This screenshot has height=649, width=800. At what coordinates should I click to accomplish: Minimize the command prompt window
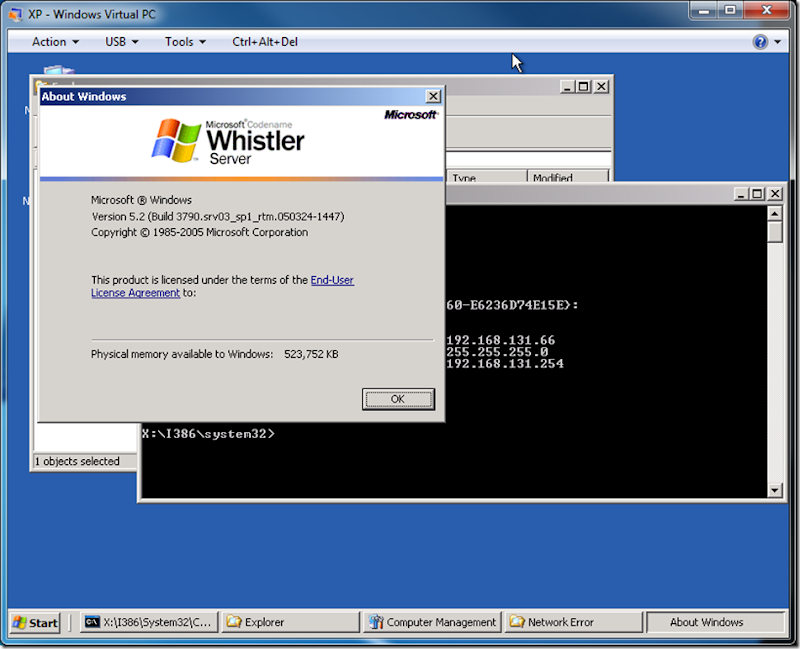(x=740, y=194)
